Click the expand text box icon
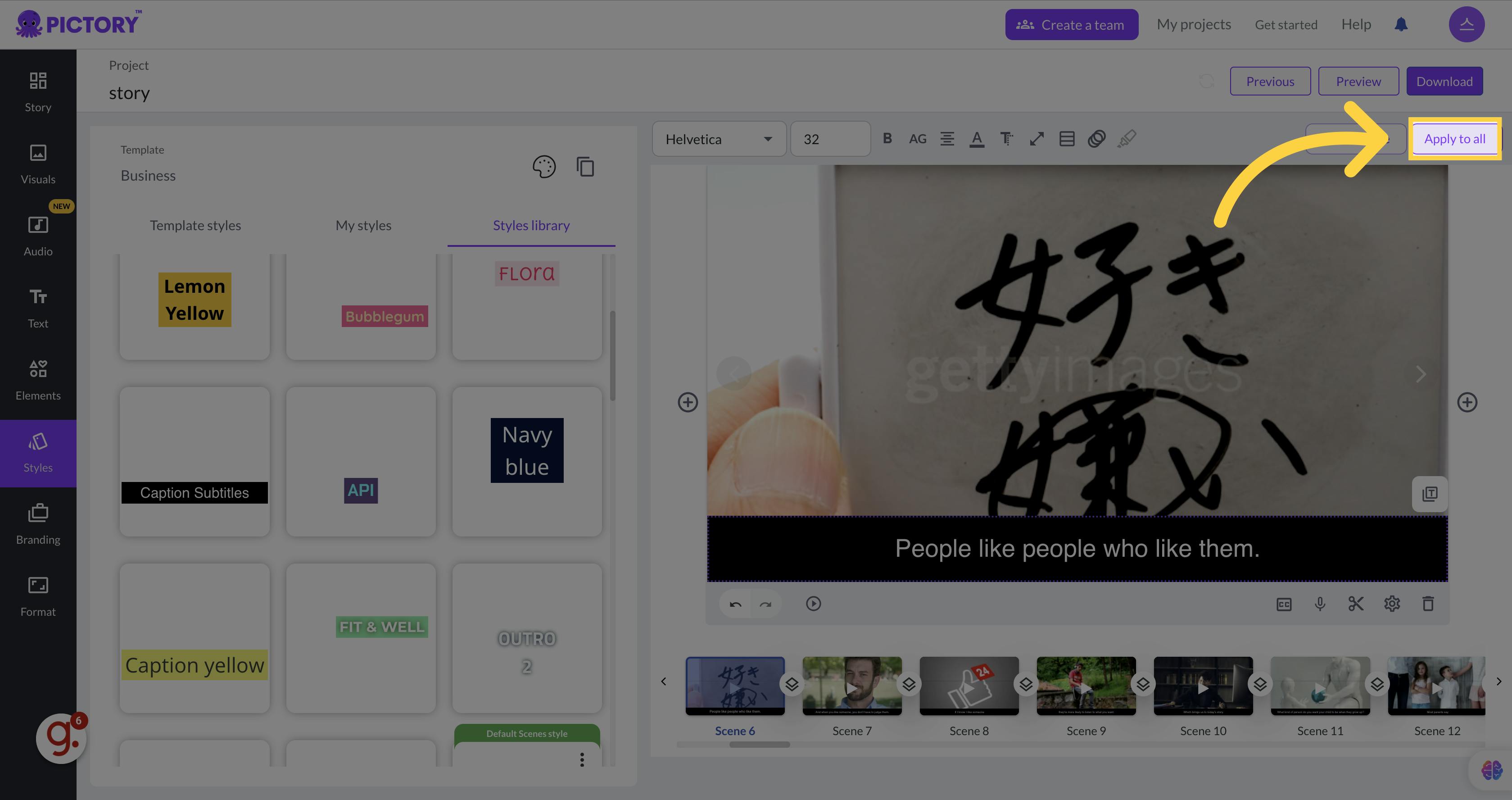 click(x=1037, y=139)
